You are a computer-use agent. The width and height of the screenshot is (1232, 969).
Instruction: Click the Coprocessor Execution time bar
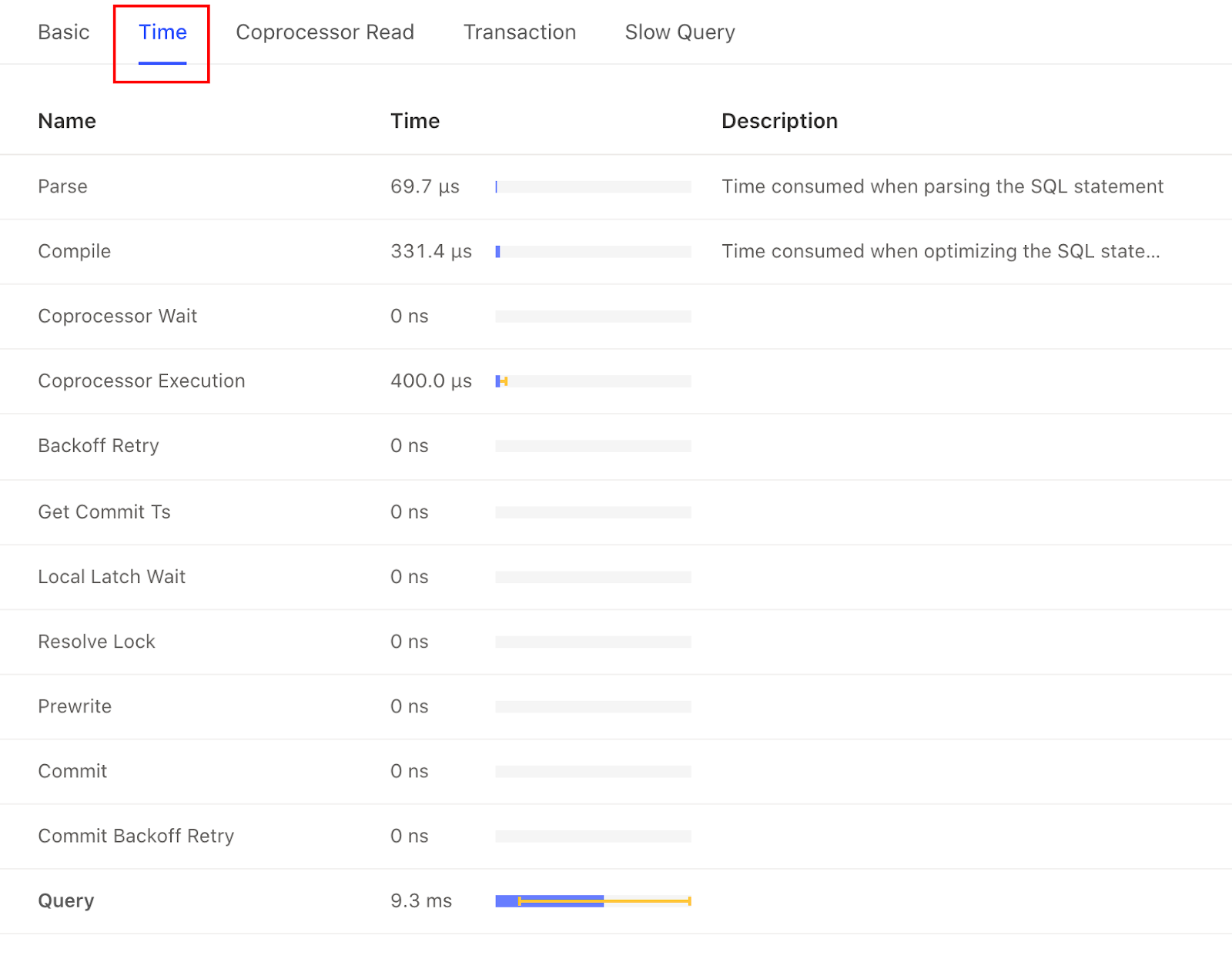[x=593, y=381]
